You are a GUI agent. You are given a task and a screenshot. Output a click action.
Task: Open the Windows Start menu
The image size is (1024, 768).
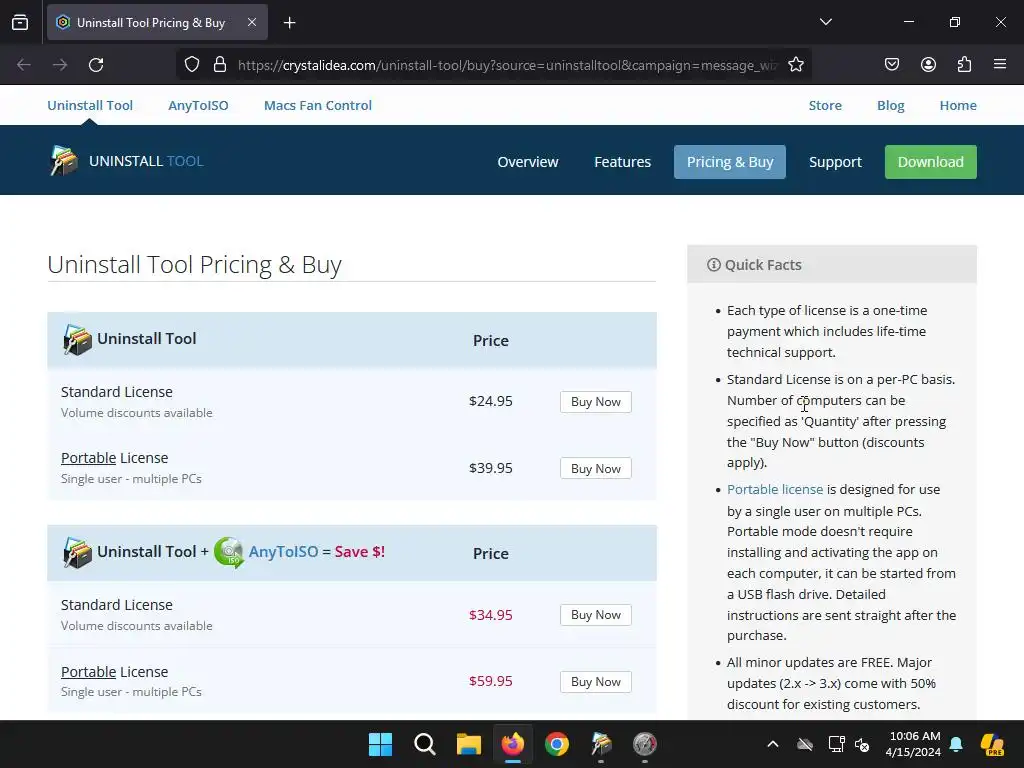(380, 744)
